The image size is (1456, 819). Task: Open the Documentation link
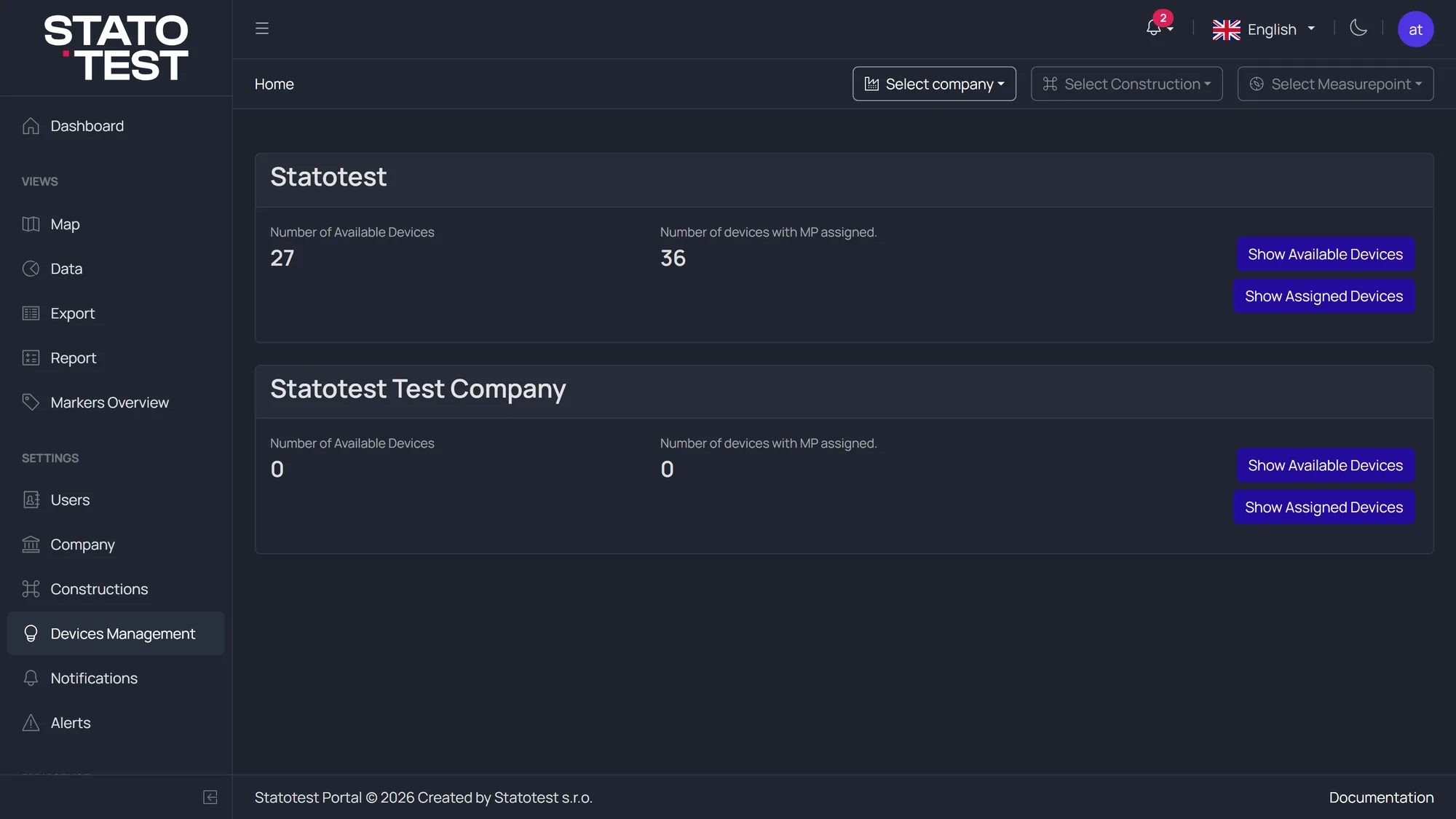pyautogui.click(x=1381, y=797)
